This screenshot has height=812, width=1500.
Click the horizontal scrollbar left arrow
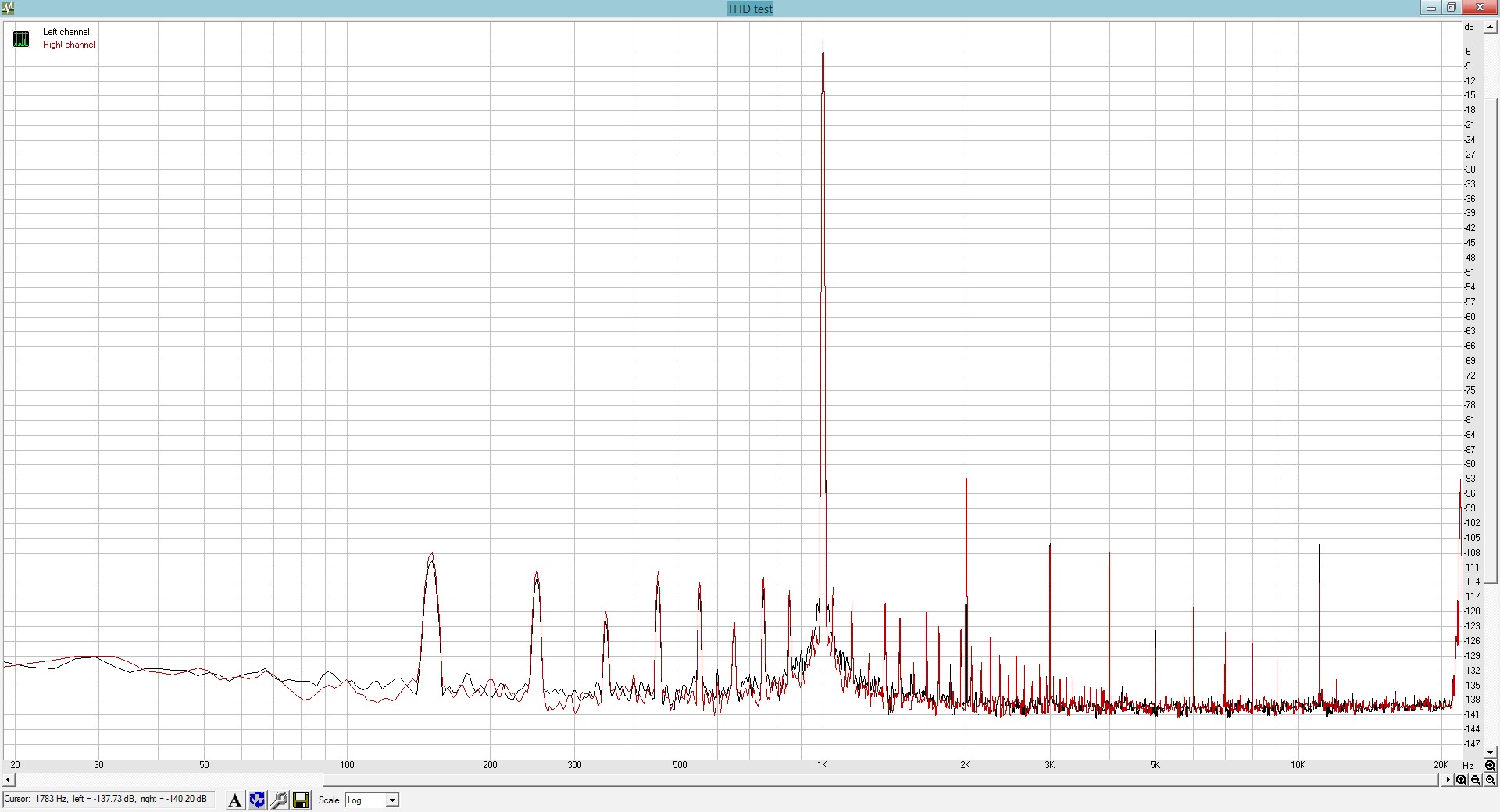point(9,780)
